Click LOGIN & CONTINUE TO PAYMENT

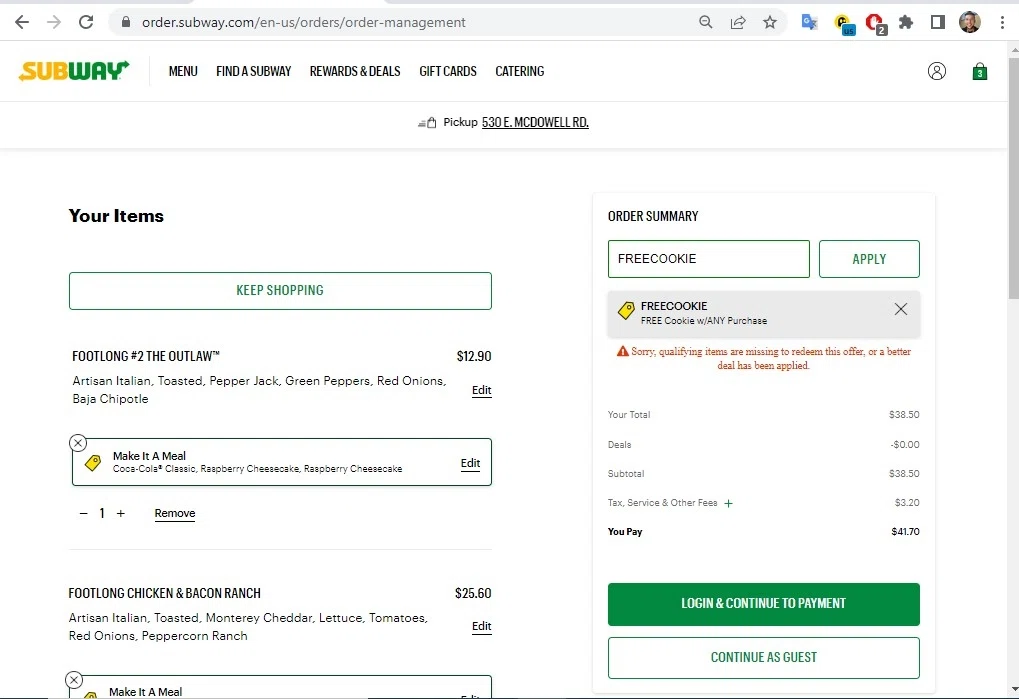pyautogui.click(x=764, y=604)
